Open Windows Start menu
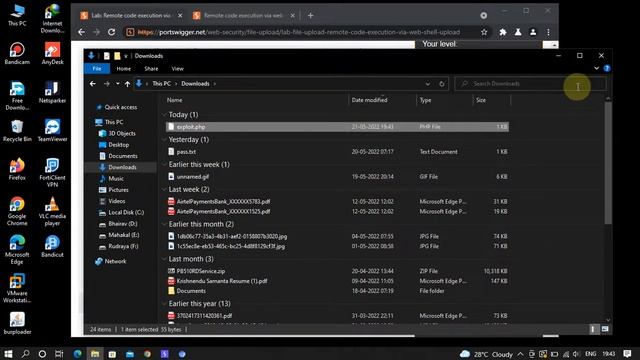 tap(8, 354)
